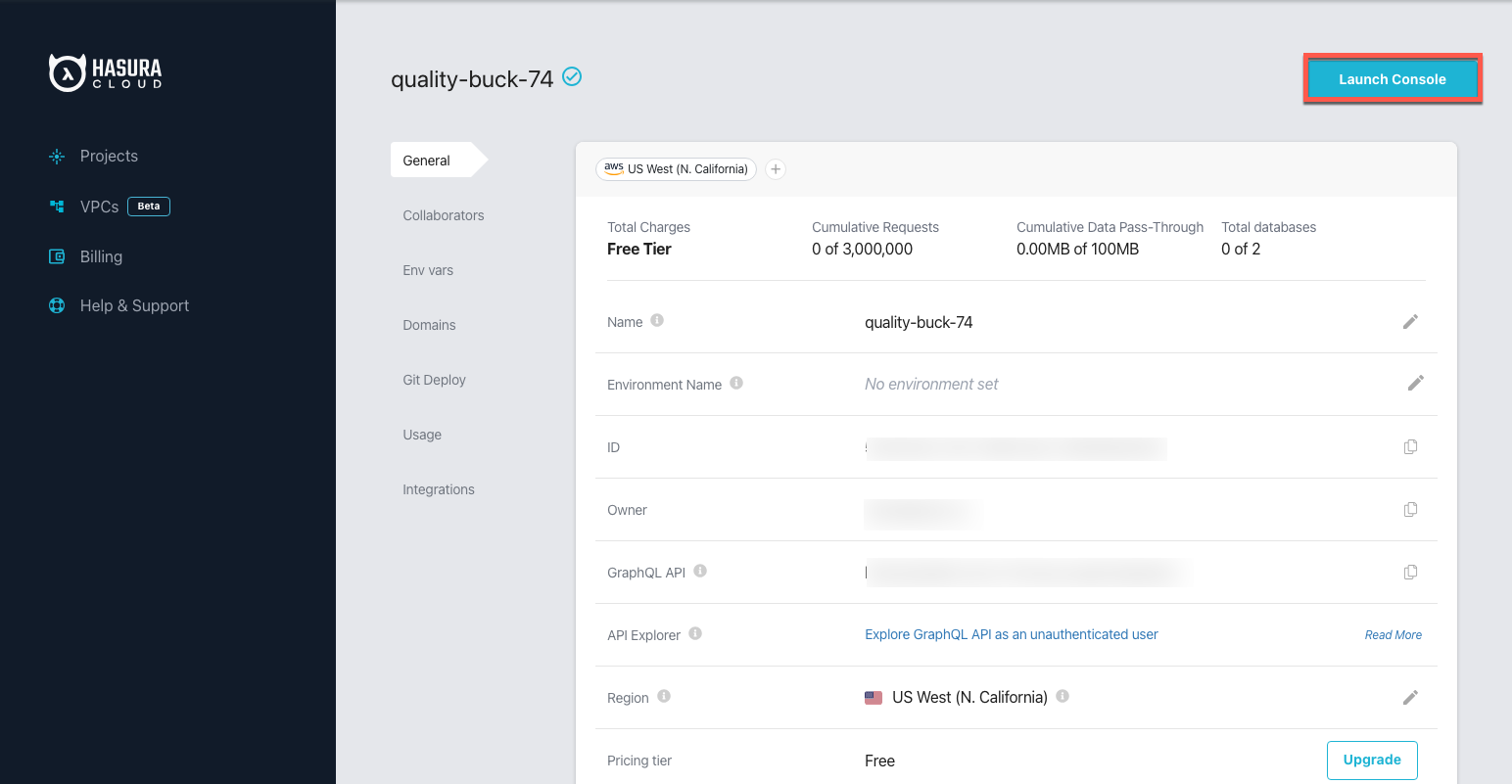Click the pencil icon to edit project name
1512x784 pixels.
tap(1410, 322)
